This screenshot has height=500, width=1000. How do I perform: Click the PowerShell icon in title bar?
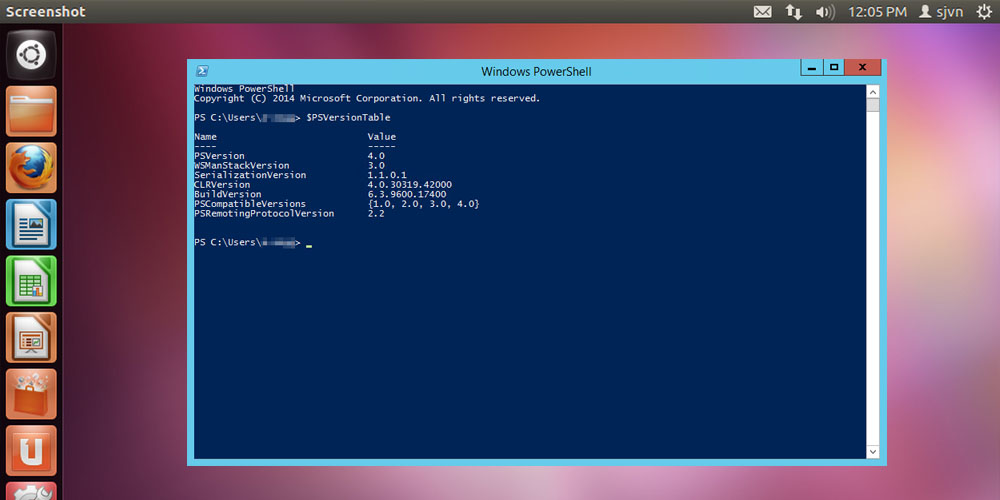point(202,71)
